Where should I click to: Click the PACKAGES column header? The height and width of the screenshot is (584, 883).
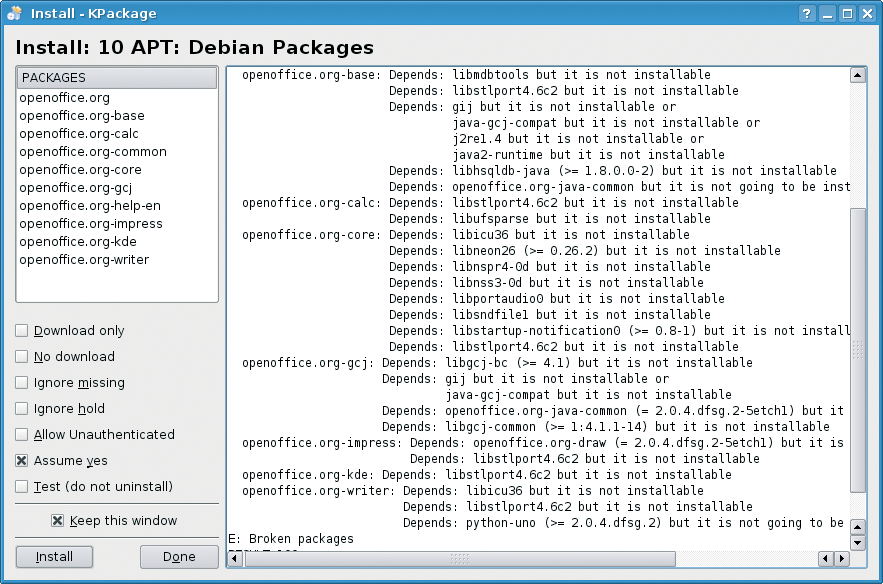(x=117, y=78)
